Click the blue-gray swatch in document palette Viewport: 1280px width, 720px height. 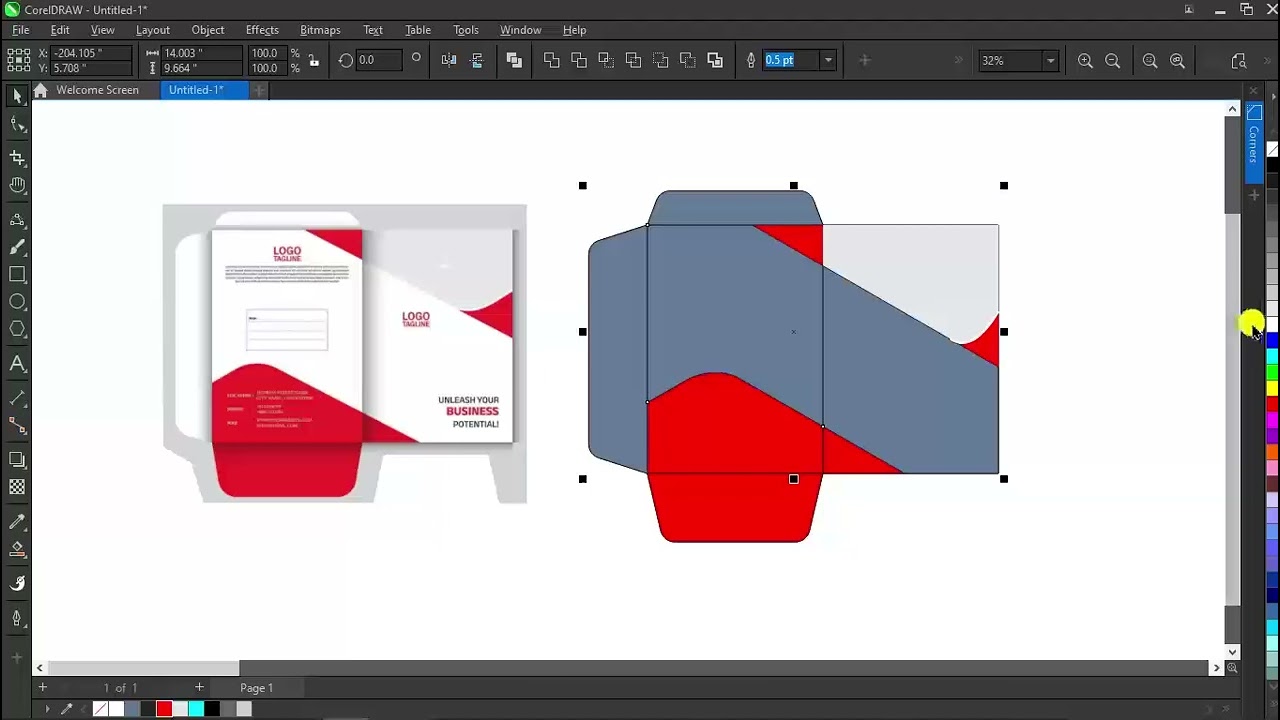132,709
